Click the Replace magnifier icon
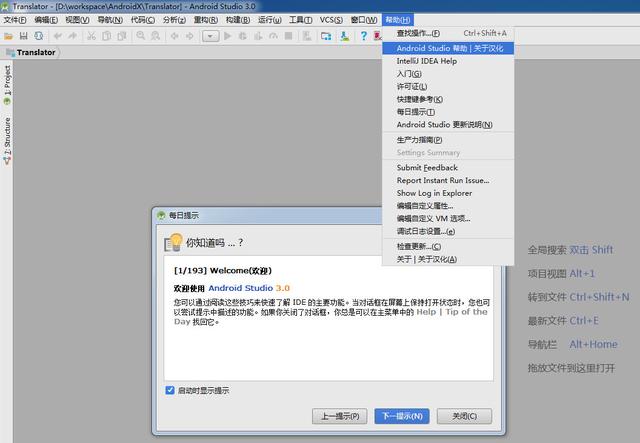Image resolution: width=640 pixels, height=443 pixels. tap(156, 36)
